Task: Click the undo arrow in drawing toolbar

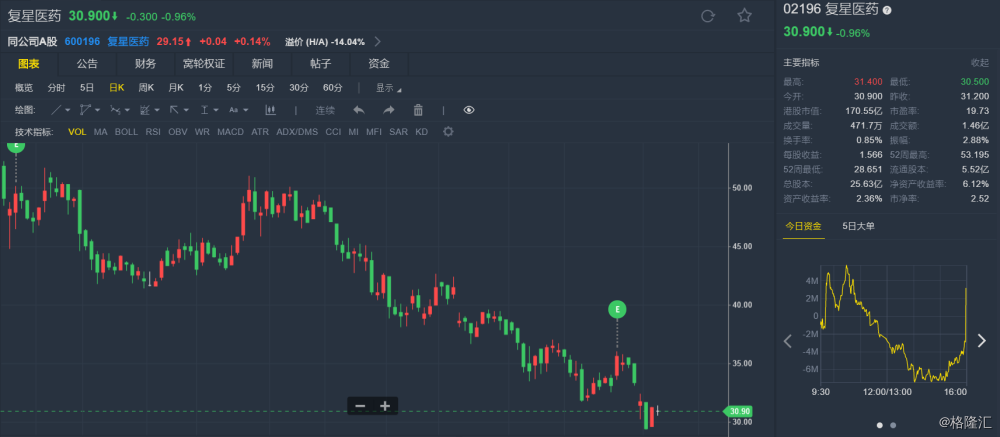Action: [x=359, y=110]
